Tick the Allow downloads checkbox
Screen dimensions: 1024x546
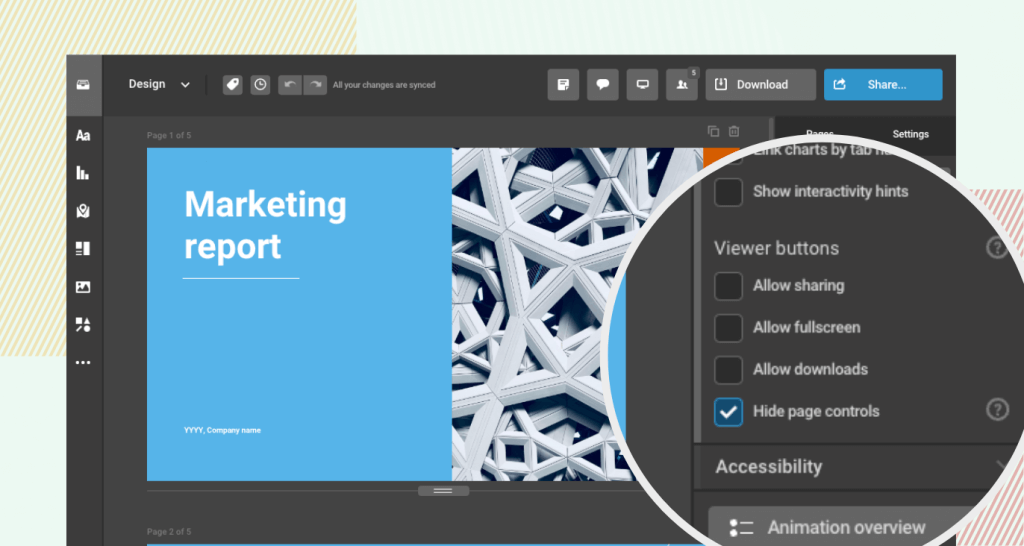pyautogui.click(x=728, y=369)
